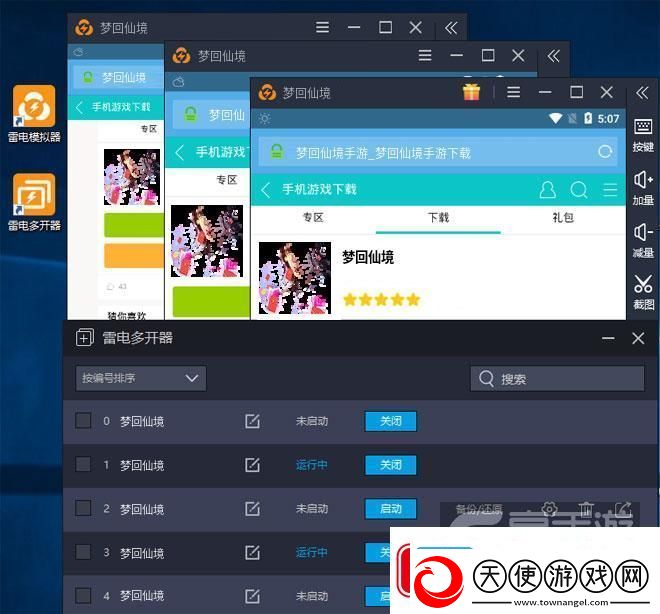Screen dimensions: 660x614
Task: Click the 减量 volume down icon
Action: click(x=643, y=241)
